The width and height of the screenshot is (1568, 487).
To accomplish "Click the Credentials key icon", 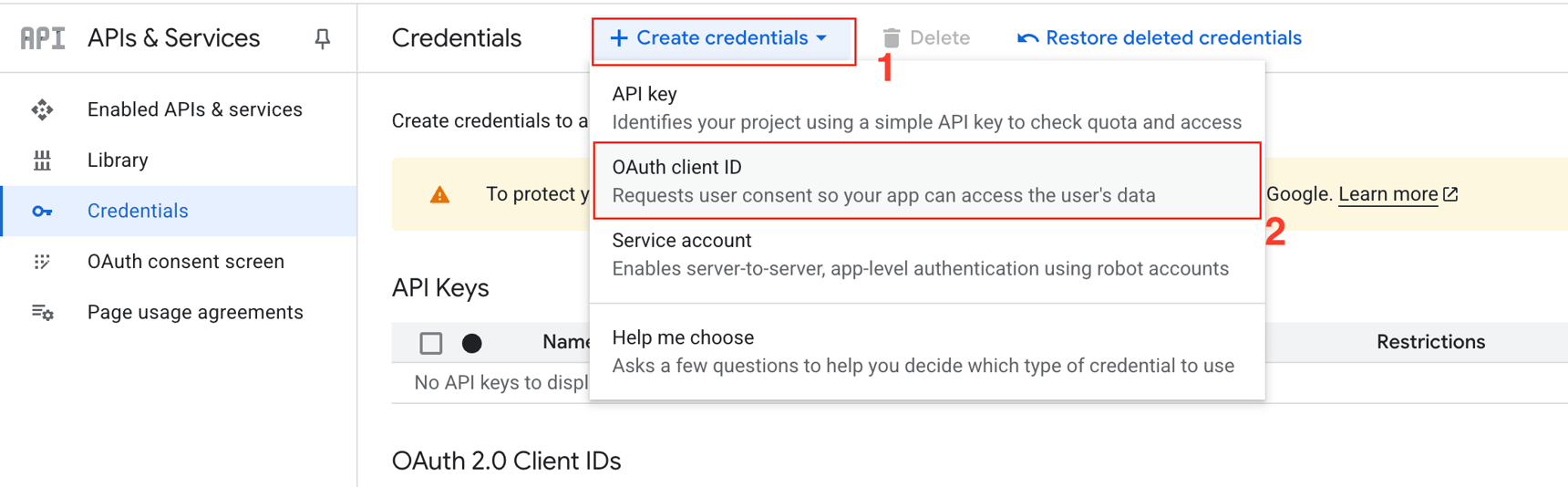I will [42, 212].
